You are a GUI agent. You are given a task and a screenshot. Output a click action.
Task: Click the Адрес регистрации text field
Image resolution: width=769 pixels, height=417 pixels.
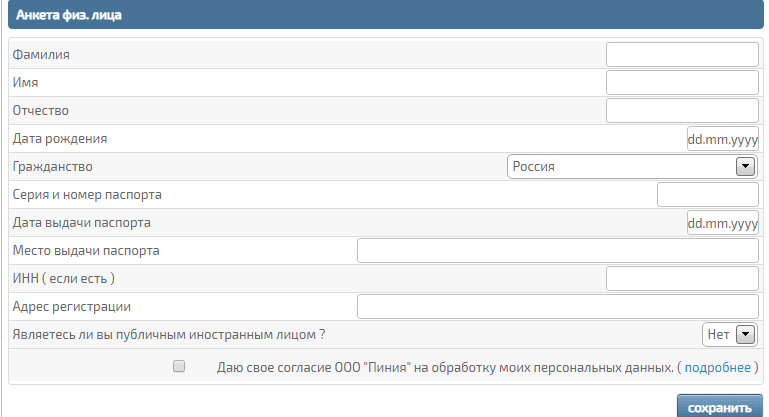558,307
